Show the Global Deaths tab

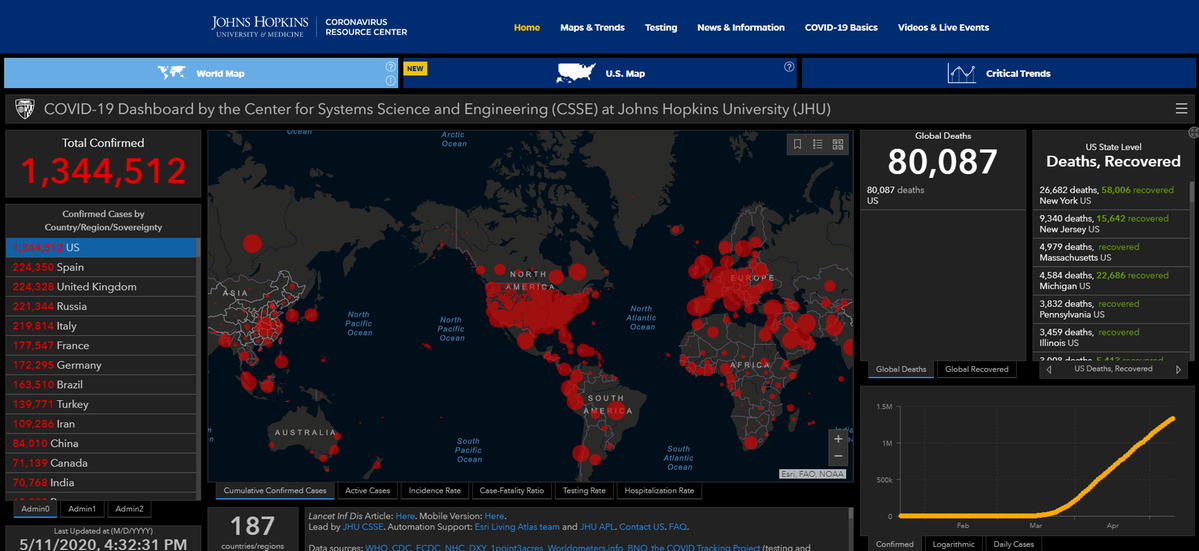click(901, 369)
